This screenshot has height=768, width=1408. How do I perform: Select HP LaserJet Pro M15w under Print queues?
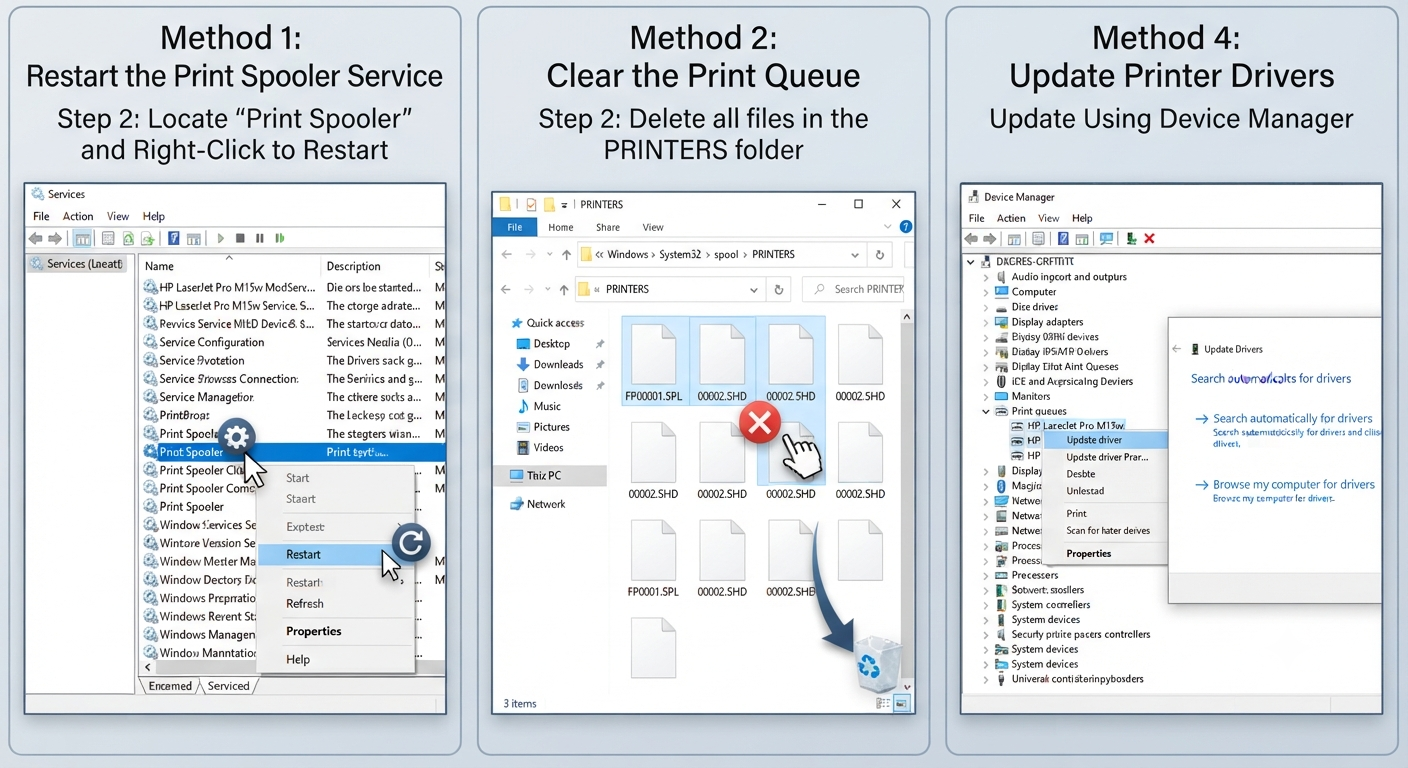coord(1068,426)
